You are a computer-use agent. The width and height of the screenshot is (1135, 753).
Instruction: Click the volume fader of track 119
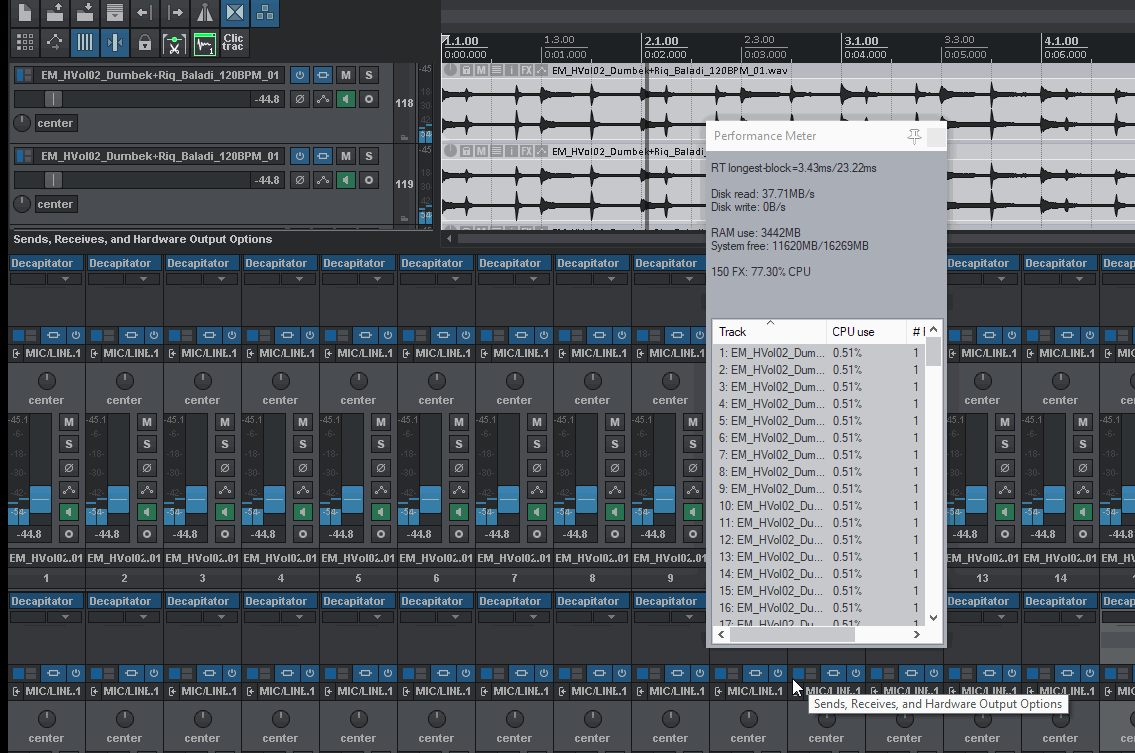click(54, 180)
